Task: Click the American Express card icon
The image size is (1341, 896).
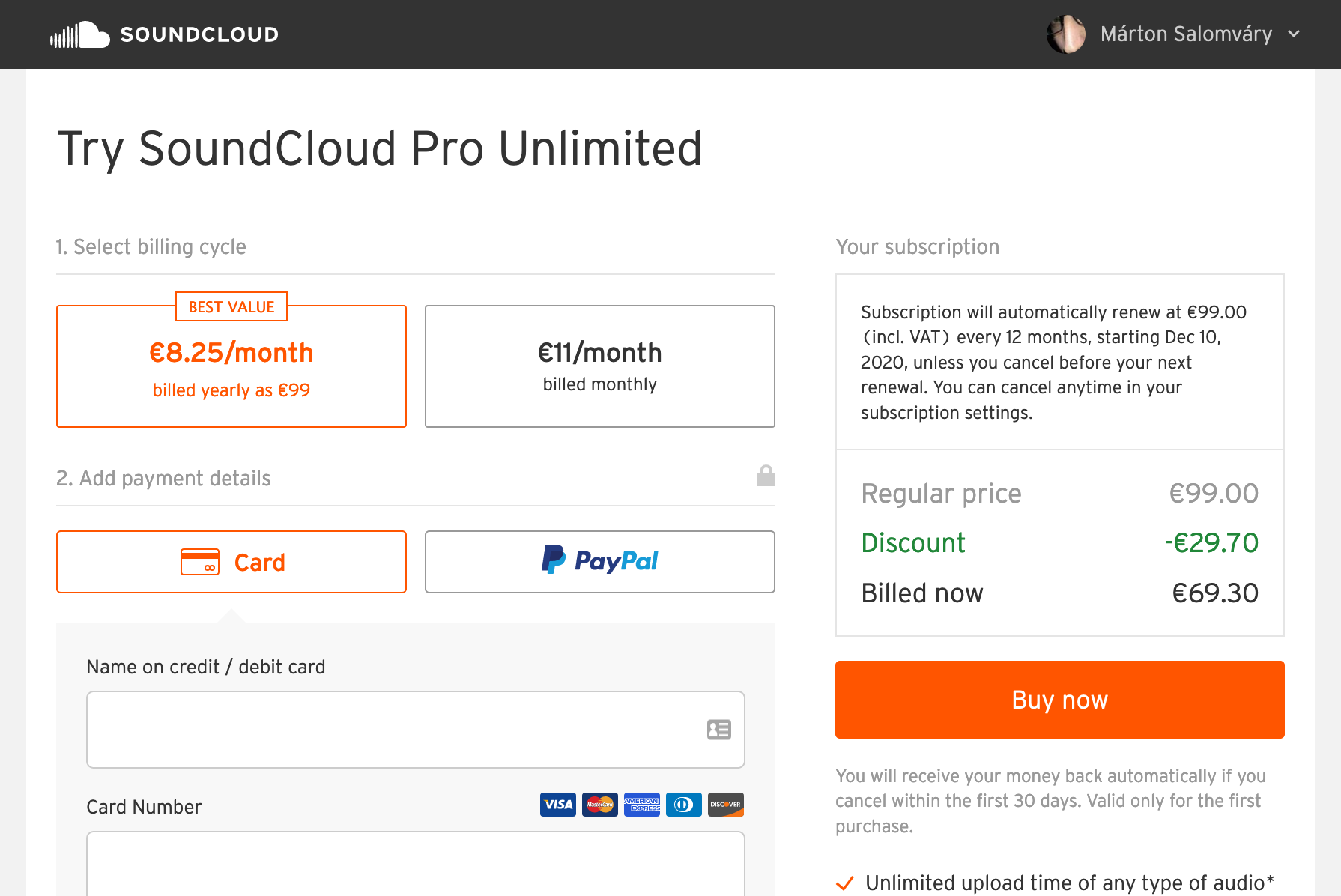Action: pos(641,804)
